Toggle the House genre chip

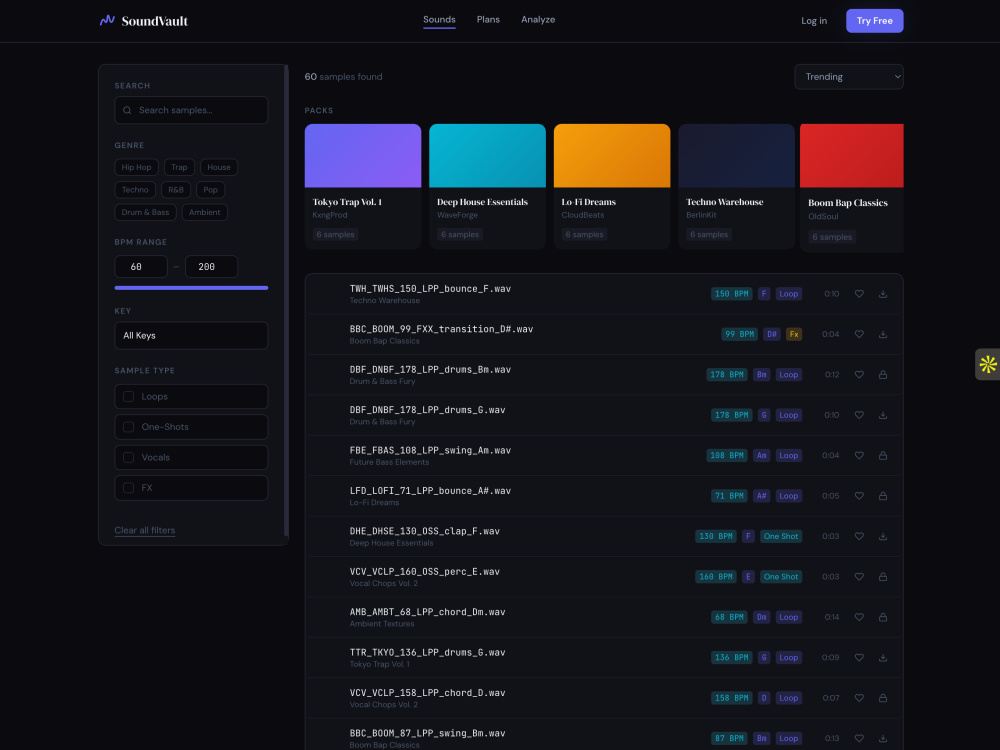[x=219, y=167]
